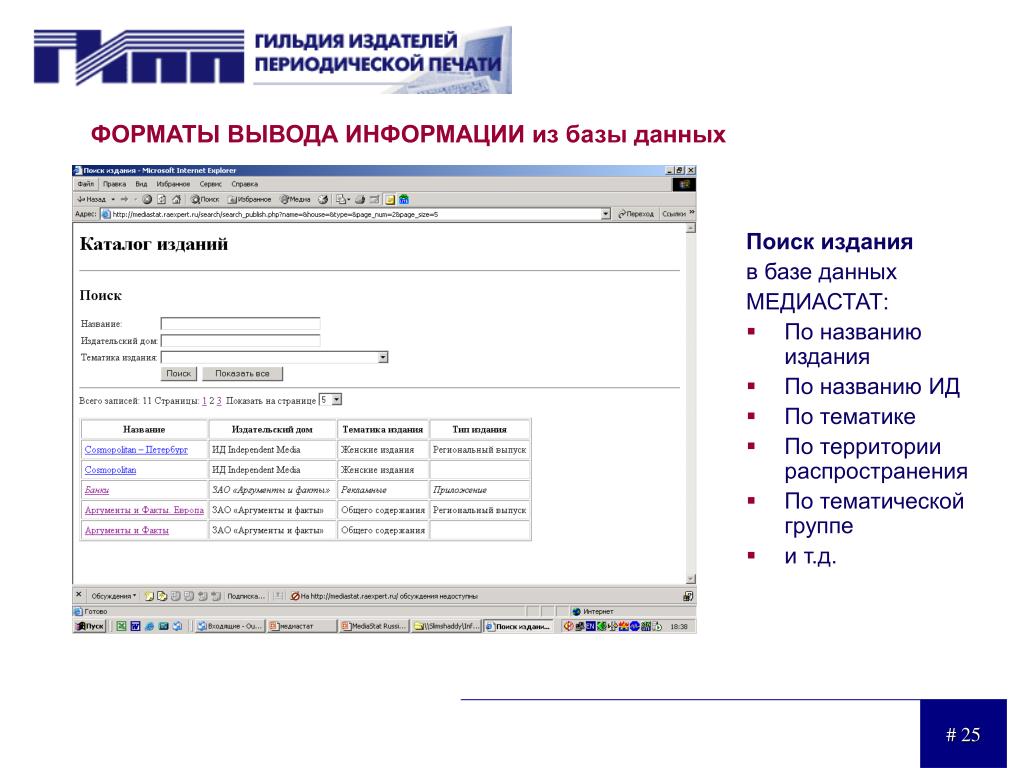Close the discussions bar with X
Image resolution: width=1024 pixels, height=768 pixels.
click(x=78, y=595)
